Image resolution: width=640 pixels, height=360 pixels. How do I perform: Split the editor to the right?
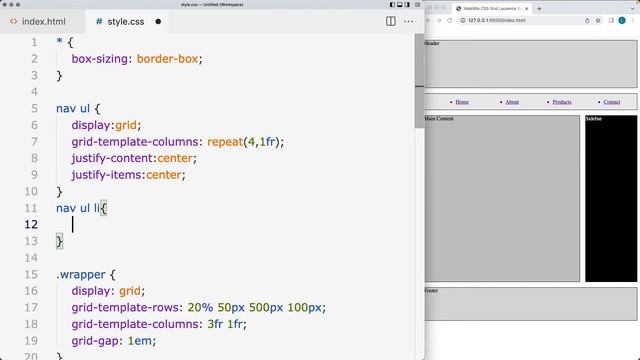pos(391,21)
